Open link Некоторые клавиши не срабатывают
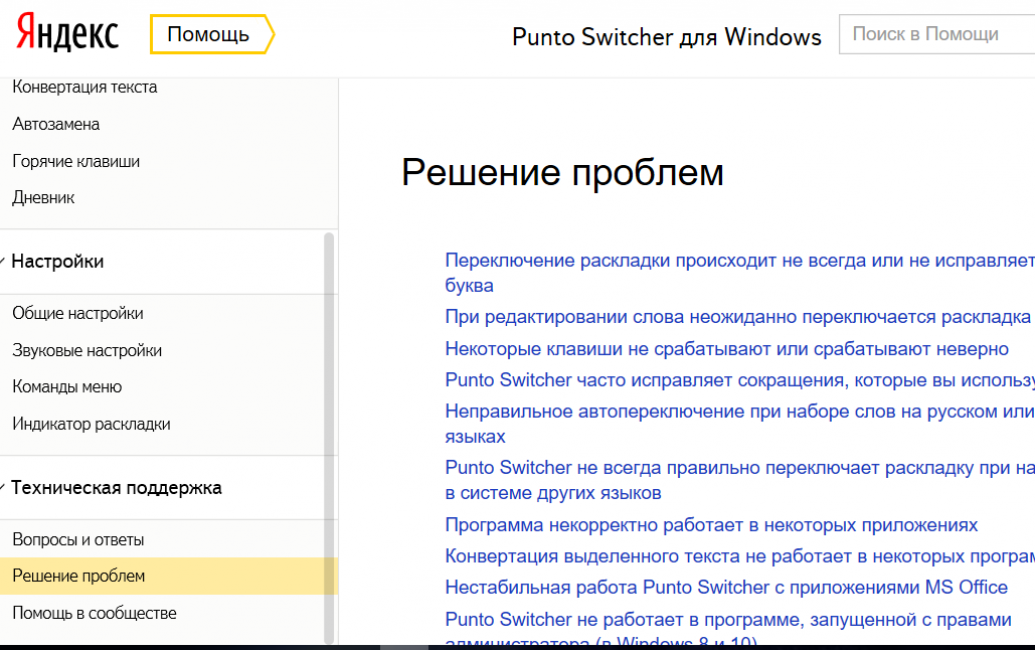Screen dimensions: 1035x650 click(x=727, y=348)
